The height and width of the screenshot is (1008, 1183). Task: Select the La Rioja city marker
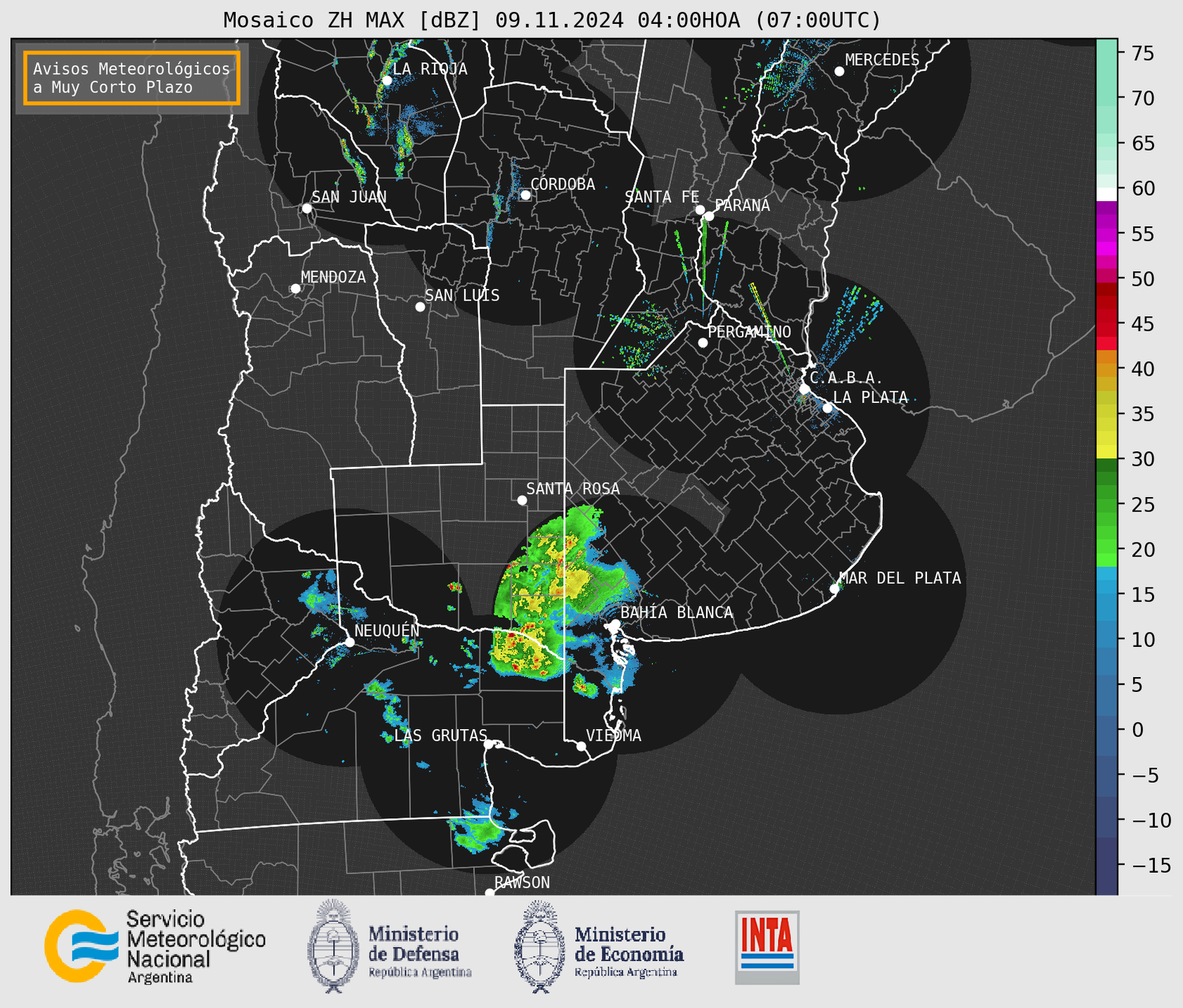tap(386, 81)
